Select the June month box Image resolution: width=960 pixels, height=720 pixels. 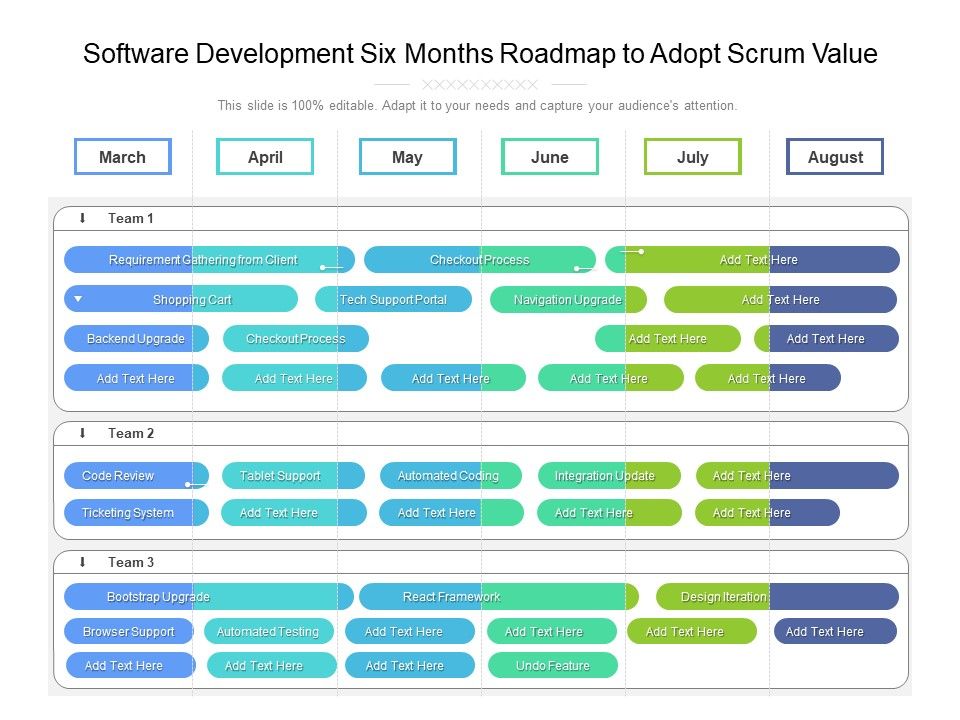550,157
